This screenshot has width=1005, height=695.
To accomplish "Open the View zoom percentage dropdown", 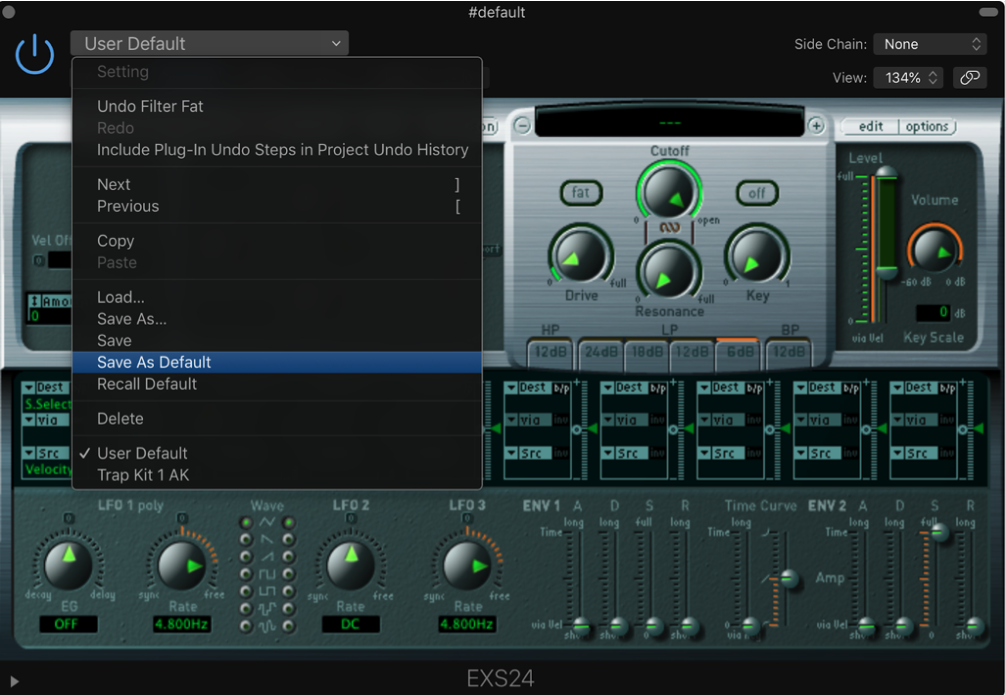I will click(x=907, y=77).
